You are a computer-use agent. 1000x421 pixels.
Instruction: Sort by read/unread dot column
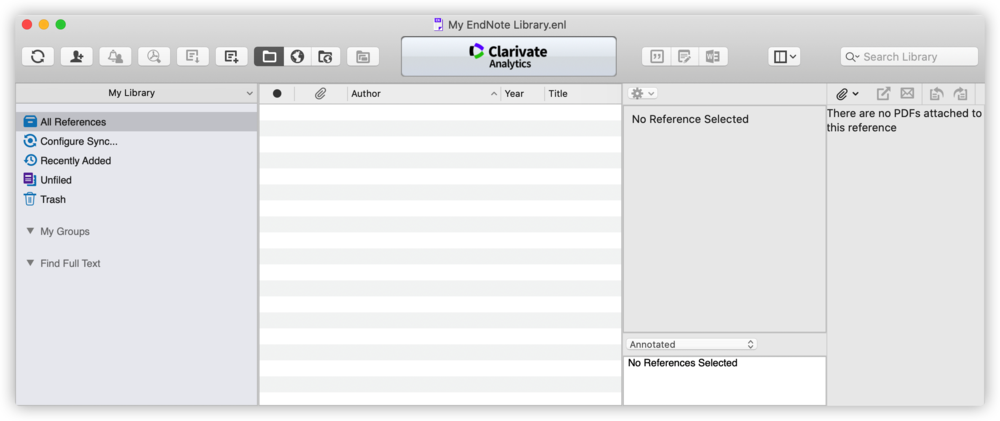[277, 94]
